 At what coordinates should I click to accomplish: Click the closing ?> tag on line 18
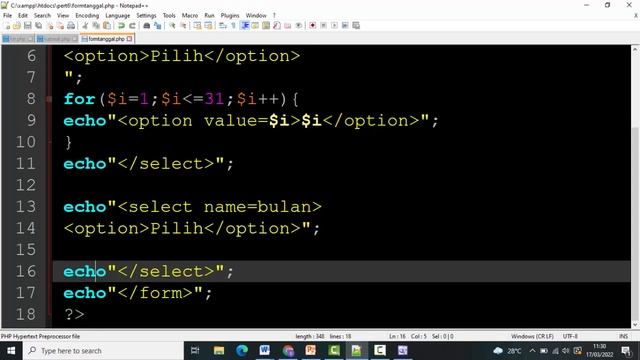tap(74, 314)
